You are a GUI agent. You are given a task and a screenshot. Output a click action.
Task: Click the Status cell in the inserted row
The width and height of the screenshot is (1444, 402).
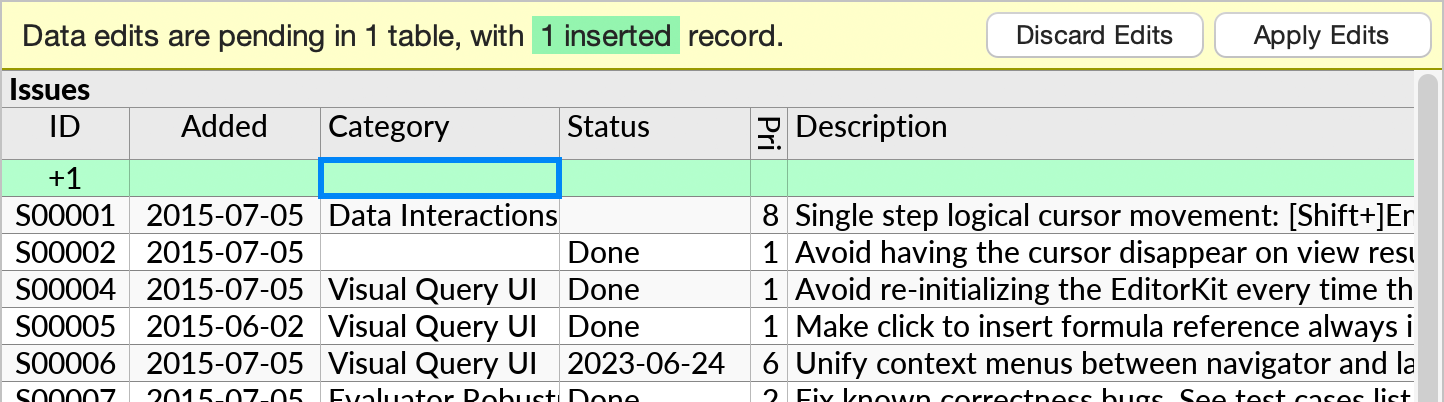(x=655, y=178)
